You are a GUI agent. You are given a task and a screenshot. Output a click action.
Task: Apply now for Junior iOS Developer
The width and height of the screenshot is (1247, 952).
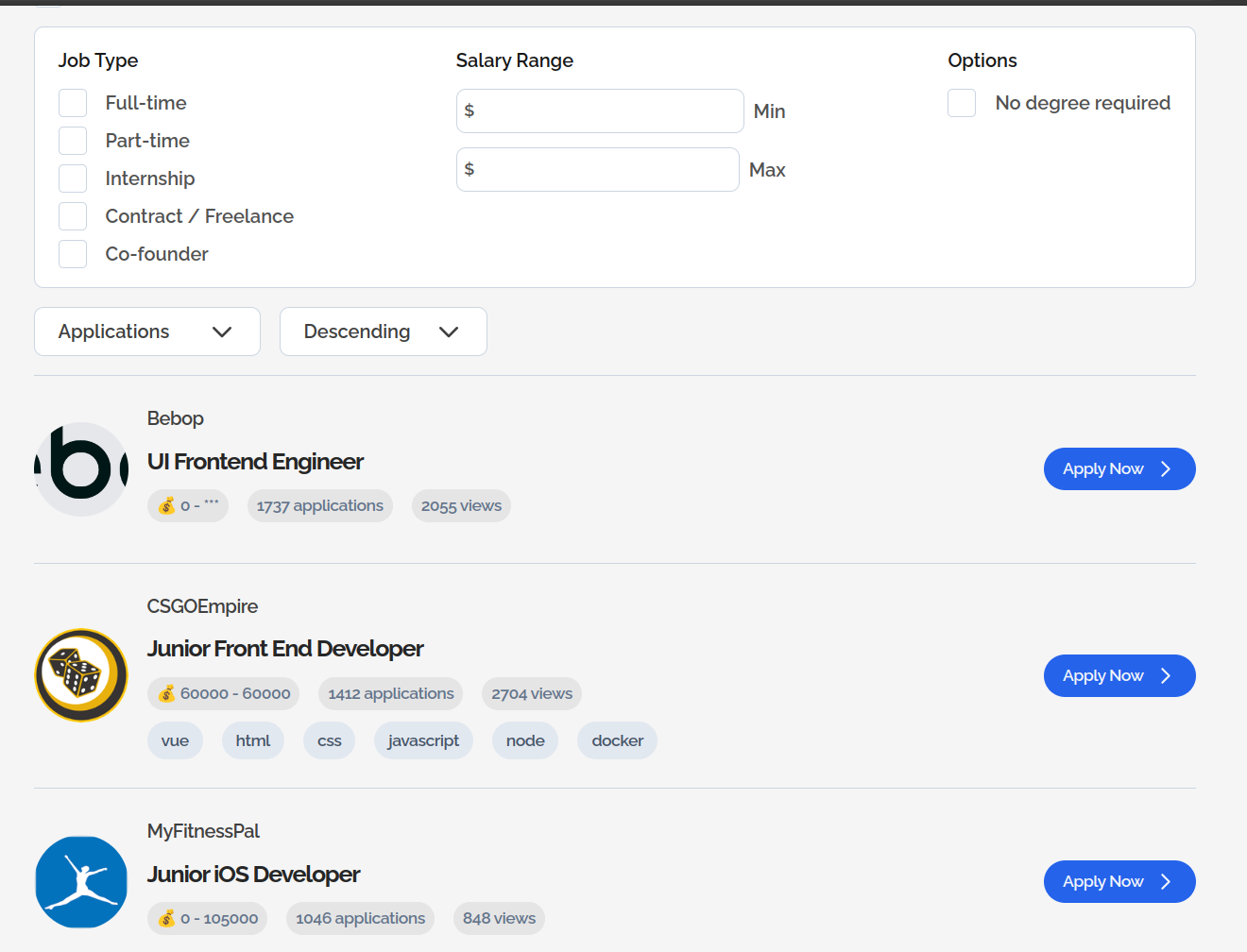coord(1119,882)
